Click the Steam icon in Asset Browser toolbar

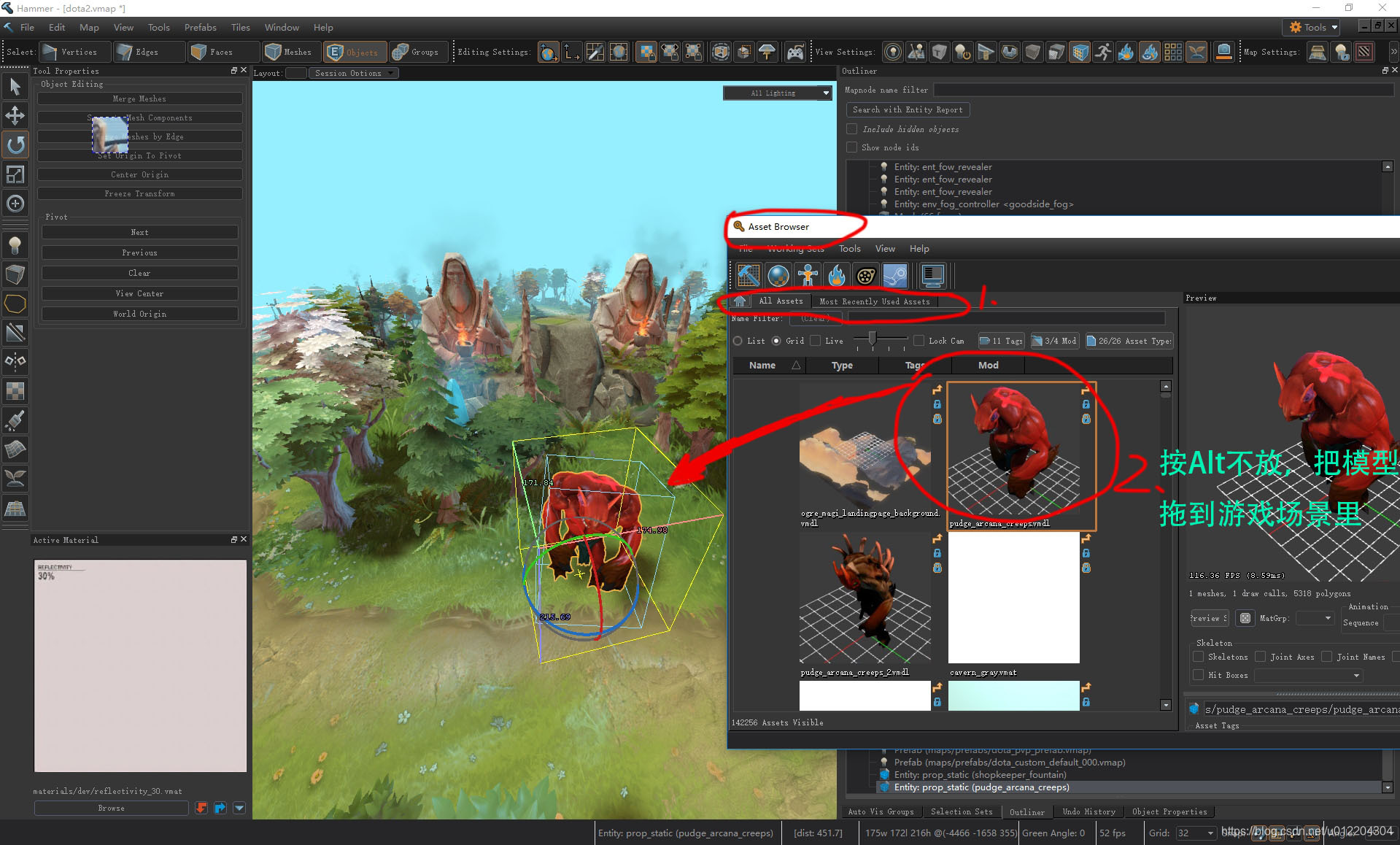(x=895, y=276)
